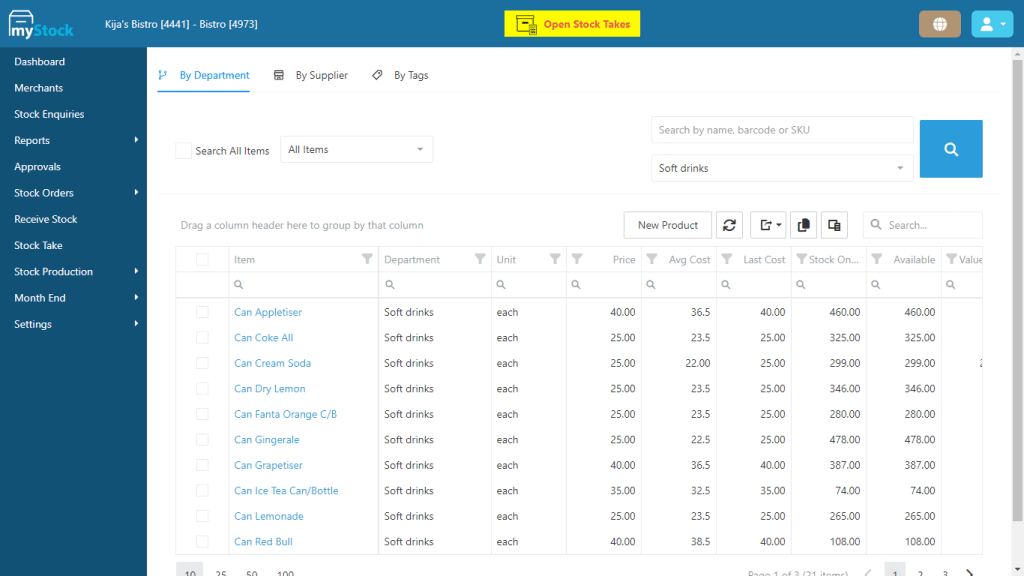This screenshot has width=1024, height=576.
Task: Refresh the product grid
Action: (729, 224)
